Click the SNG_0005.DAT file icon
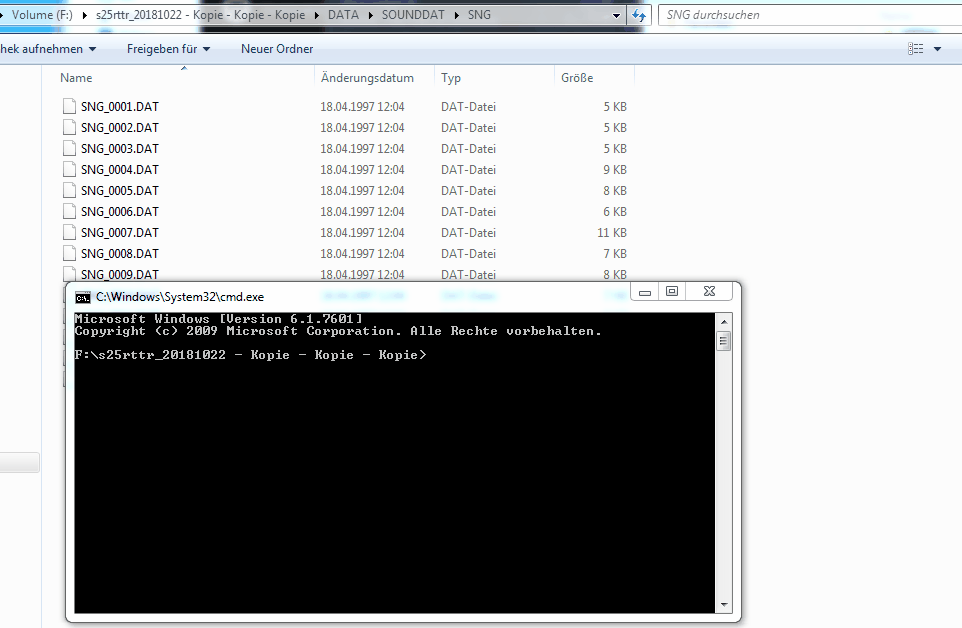 coord(69,190)
